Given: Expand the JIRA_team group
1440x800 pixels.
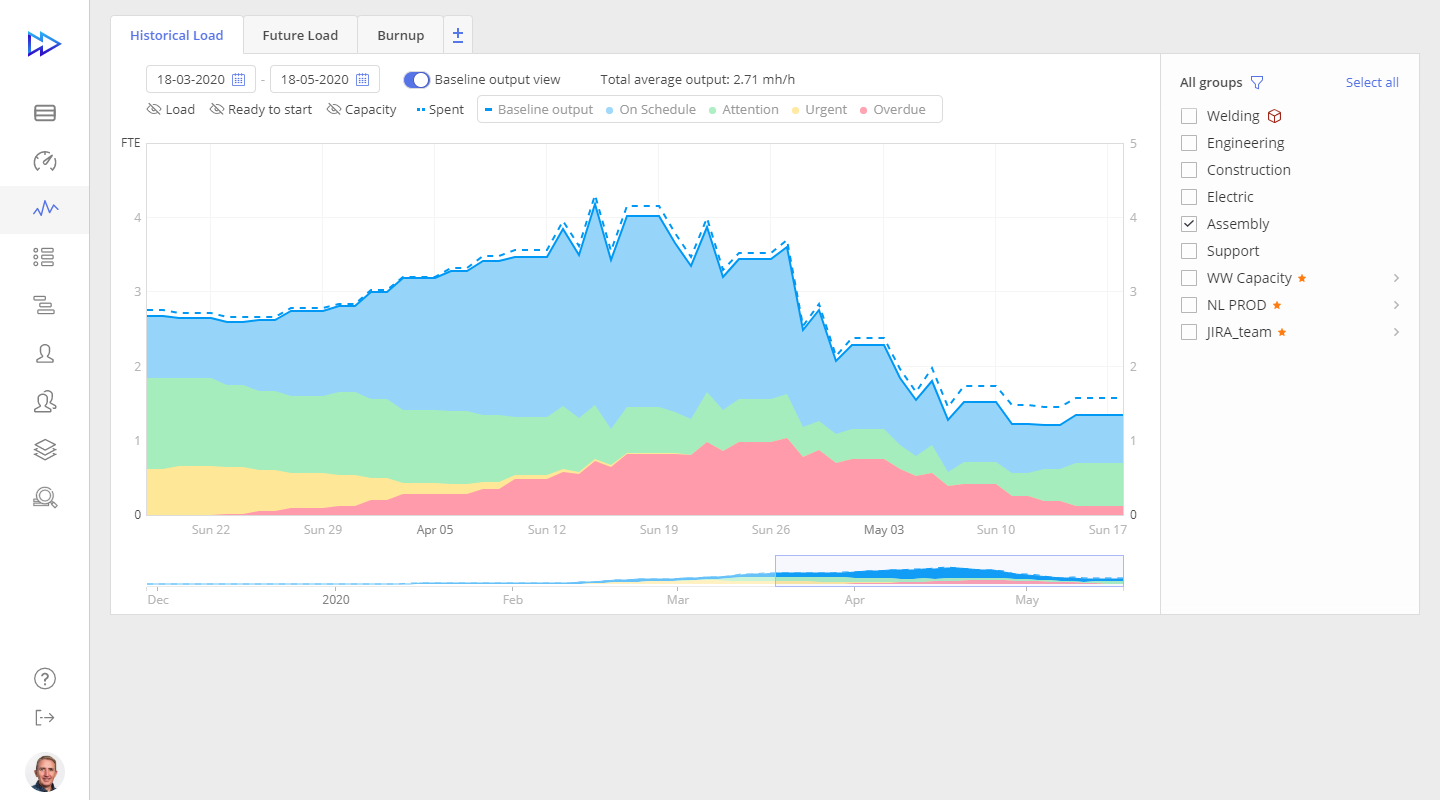Looking at the screenshot, I should (x=1396, y=332).
